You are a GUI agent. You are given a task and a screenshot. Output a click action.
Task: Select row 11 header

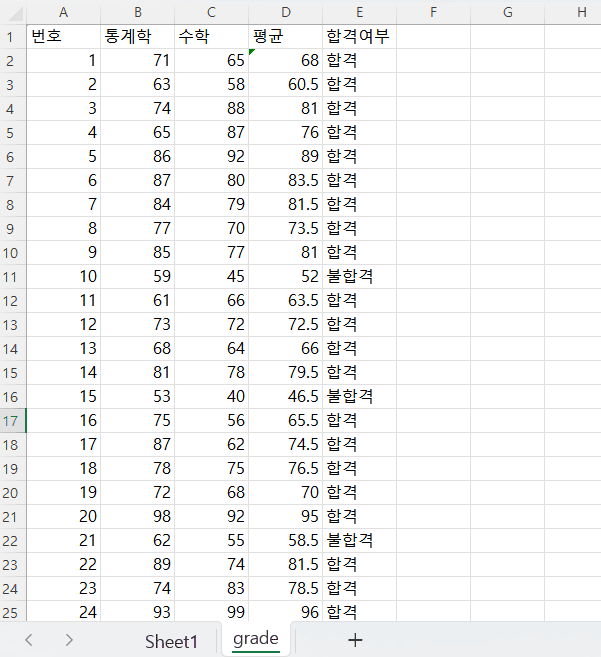pyautogui.click(x=12, y=276)
